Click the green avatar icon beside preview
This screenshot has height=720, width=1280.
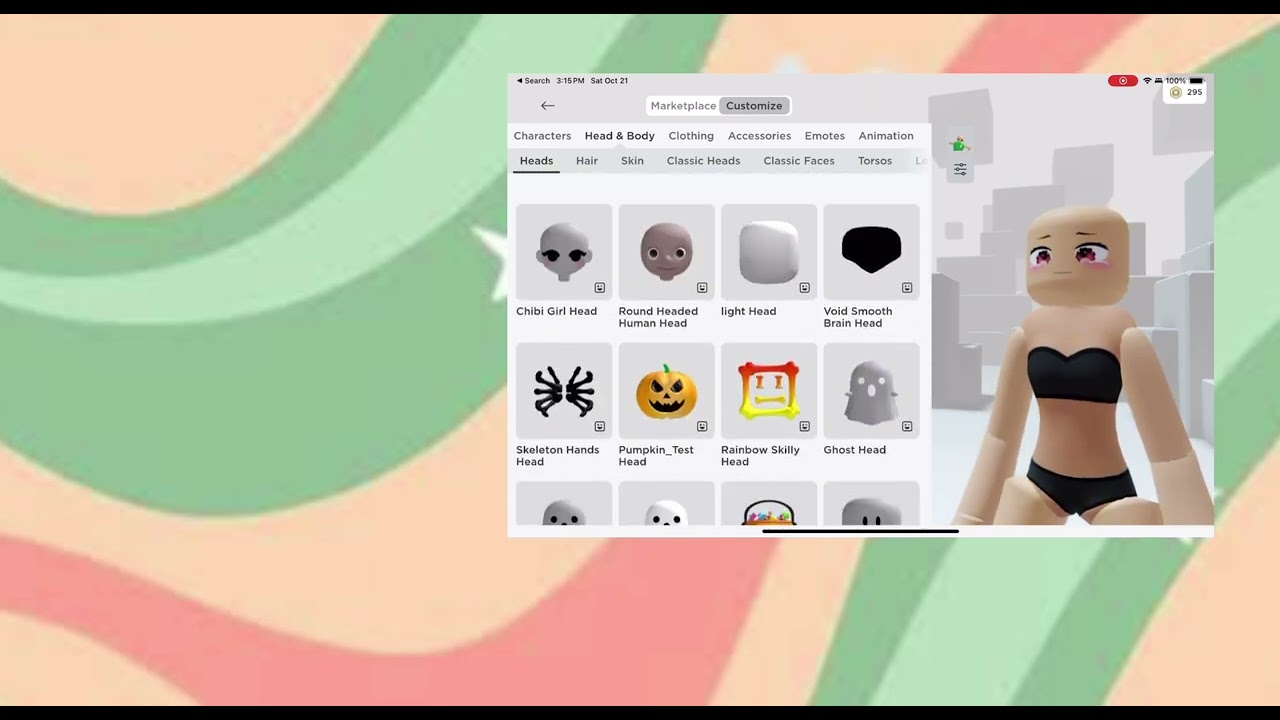click(x=960, y=144)
